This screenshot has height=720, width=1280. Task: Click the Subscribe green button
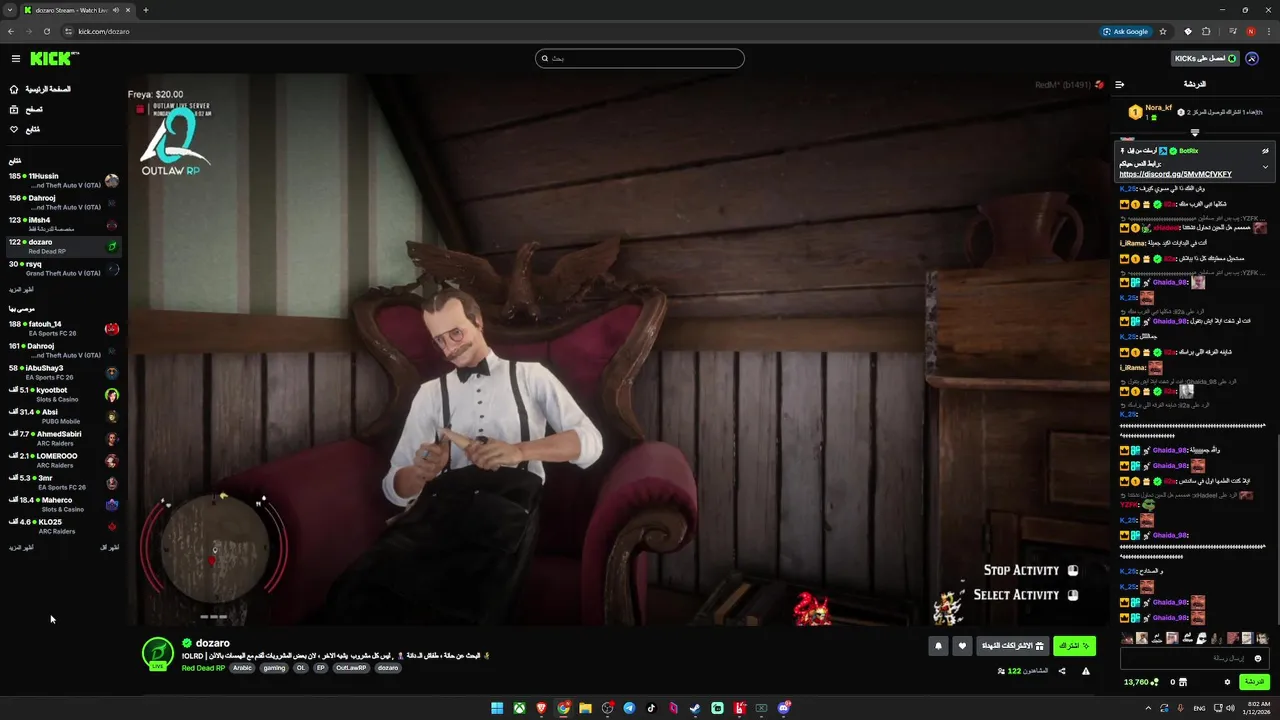1074,646
